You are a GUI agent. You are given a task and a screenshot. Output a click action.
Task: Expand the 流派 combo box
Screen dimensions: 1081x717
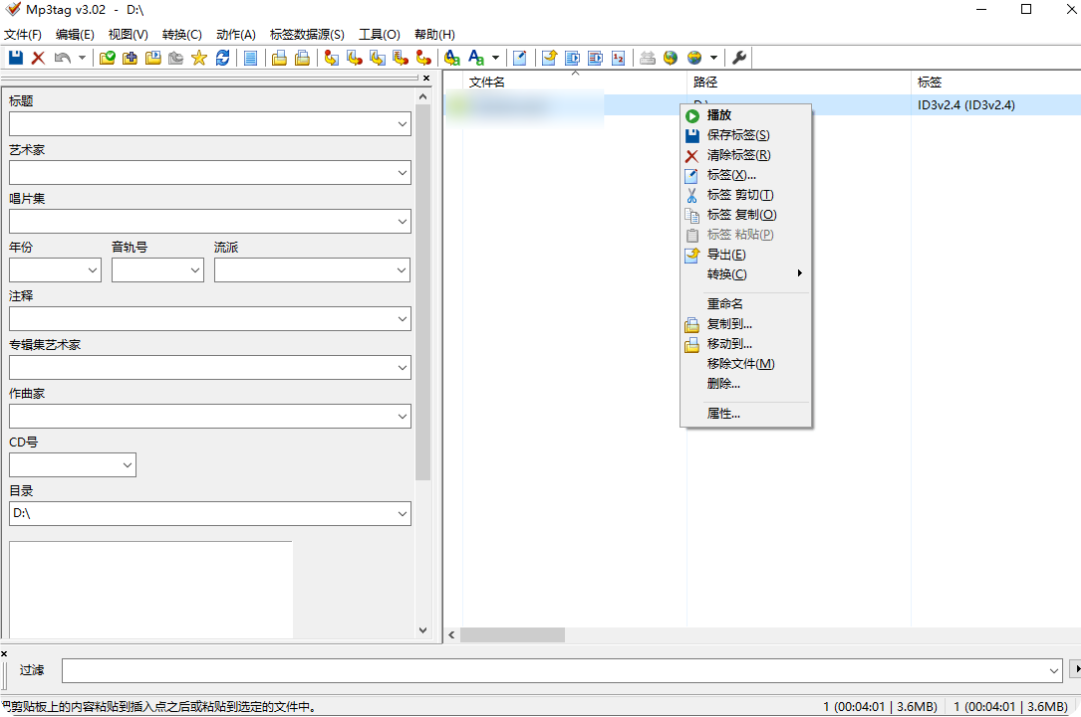(403, 269)
